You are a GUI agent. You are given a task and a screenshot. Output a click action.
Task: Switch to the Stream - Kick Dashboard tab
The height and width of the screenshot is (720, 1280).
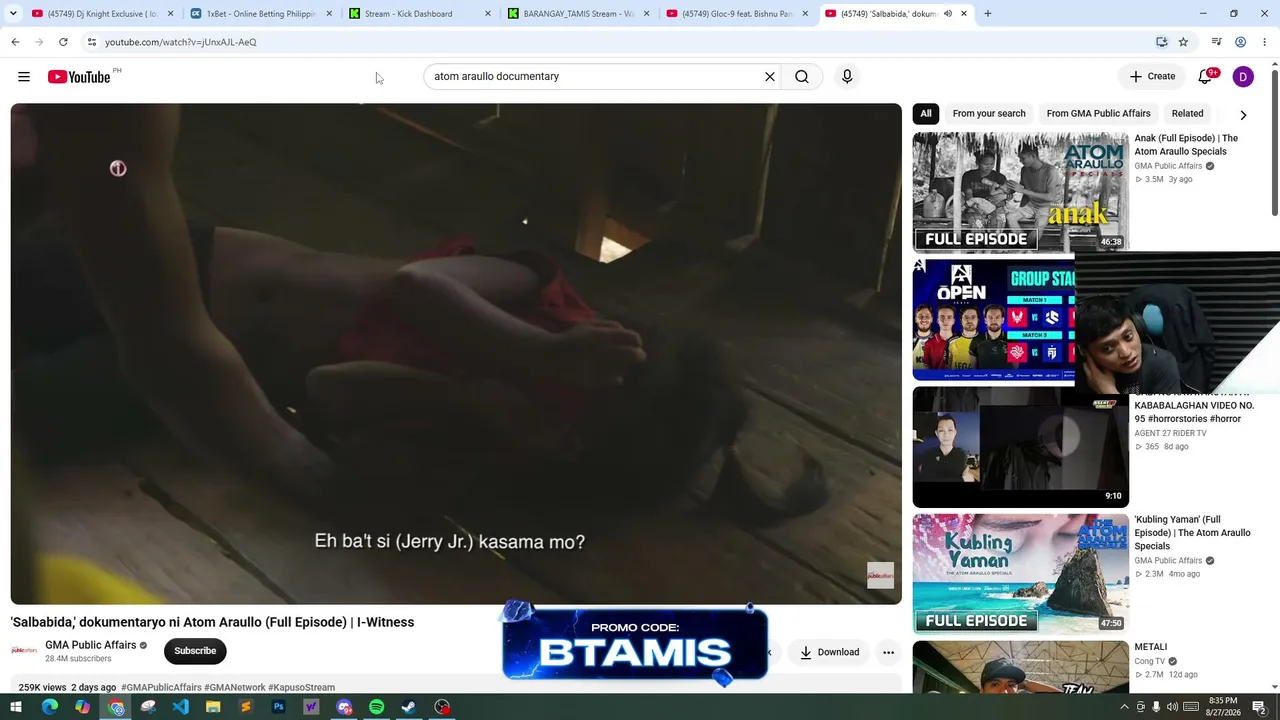[420, 14]
